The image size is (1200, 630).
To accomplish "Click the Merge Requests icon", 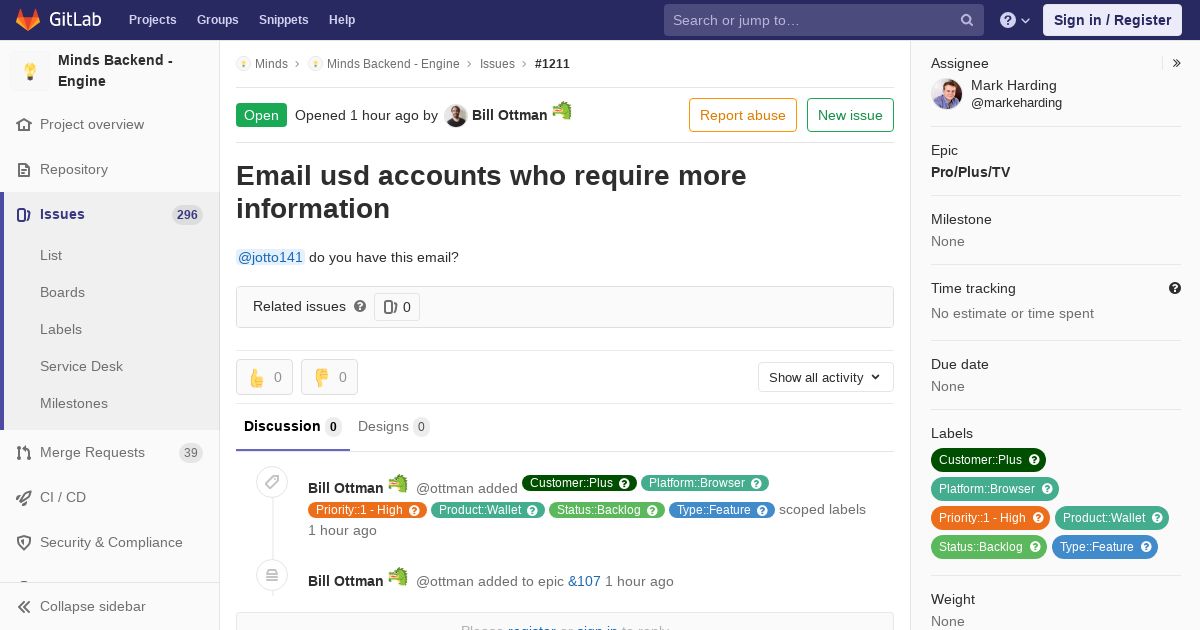I will (24, 453).
